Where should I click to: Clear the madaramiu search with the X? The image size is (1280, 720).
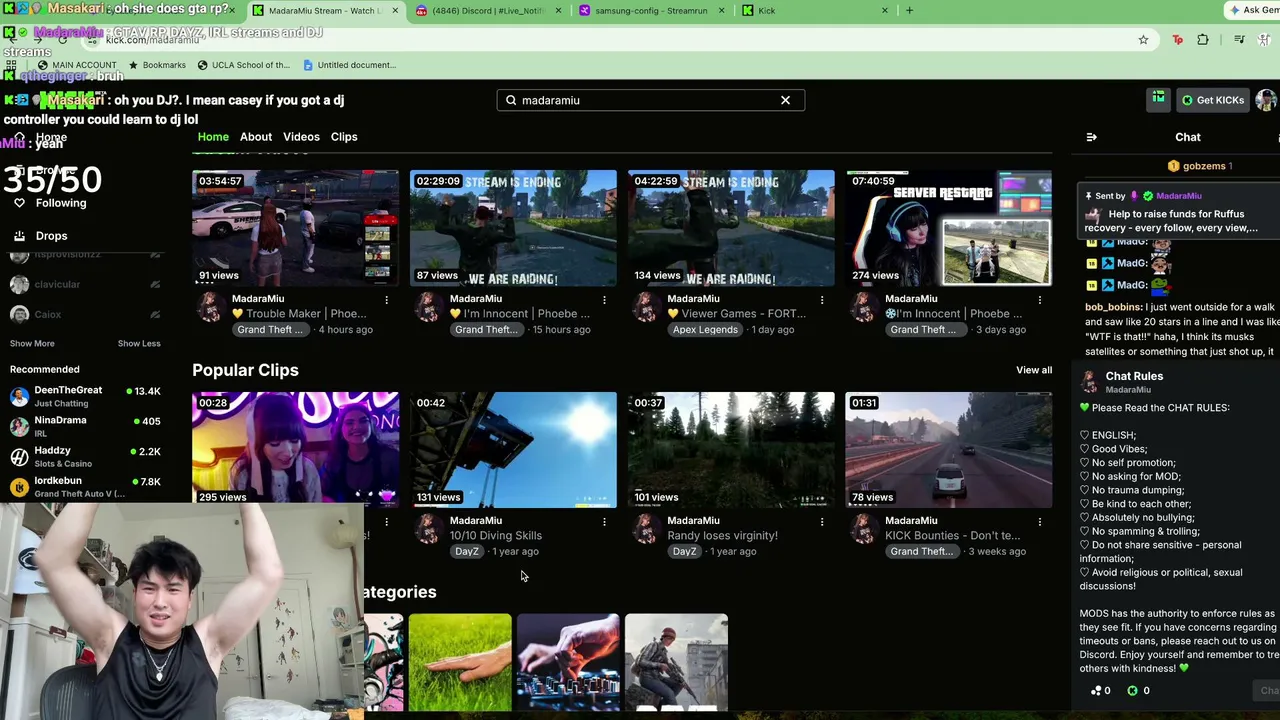pyautogui.click(x=785, y=100)
